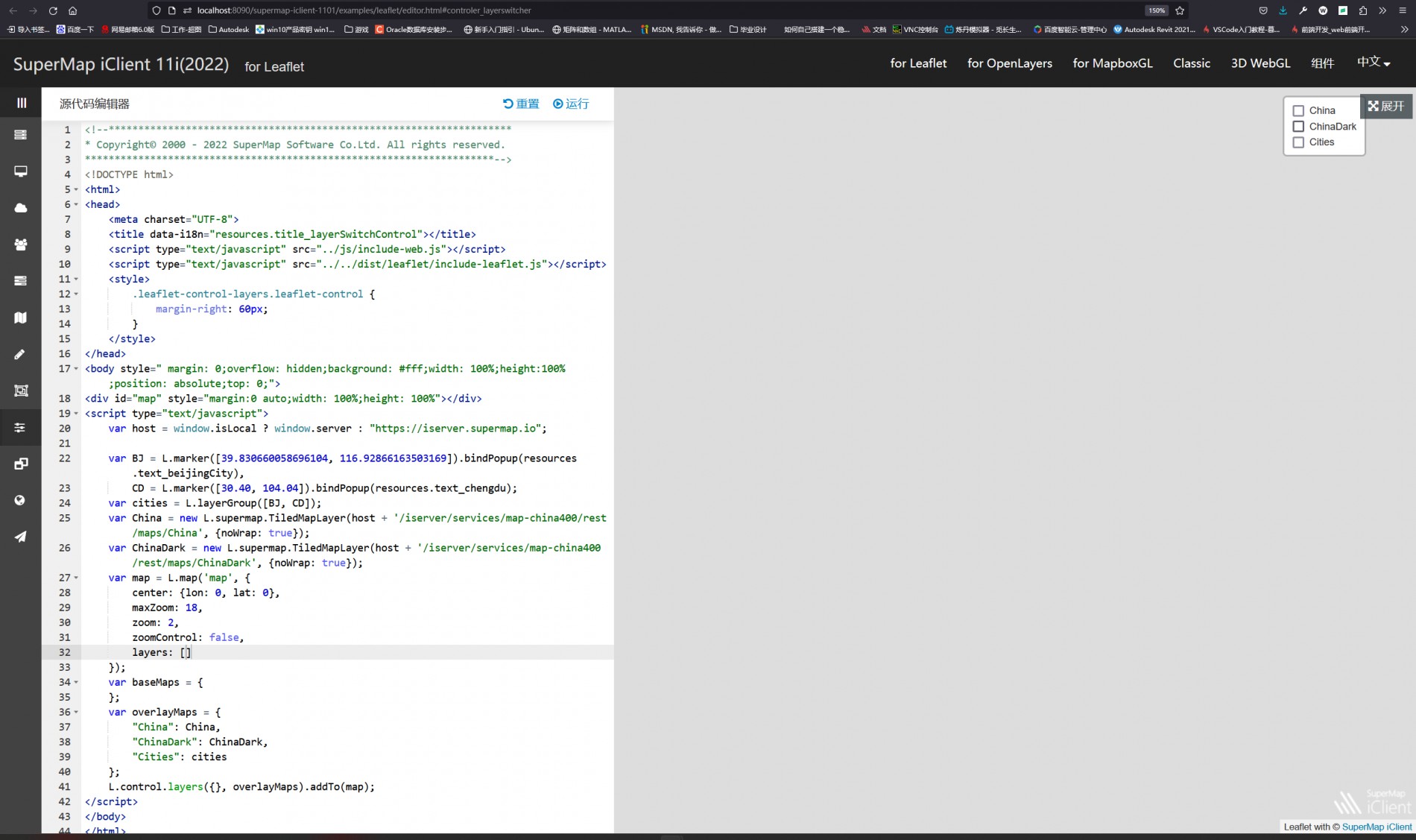Show site security shield info
This screenshot has height=840, width=1416.
click(156, 10)
